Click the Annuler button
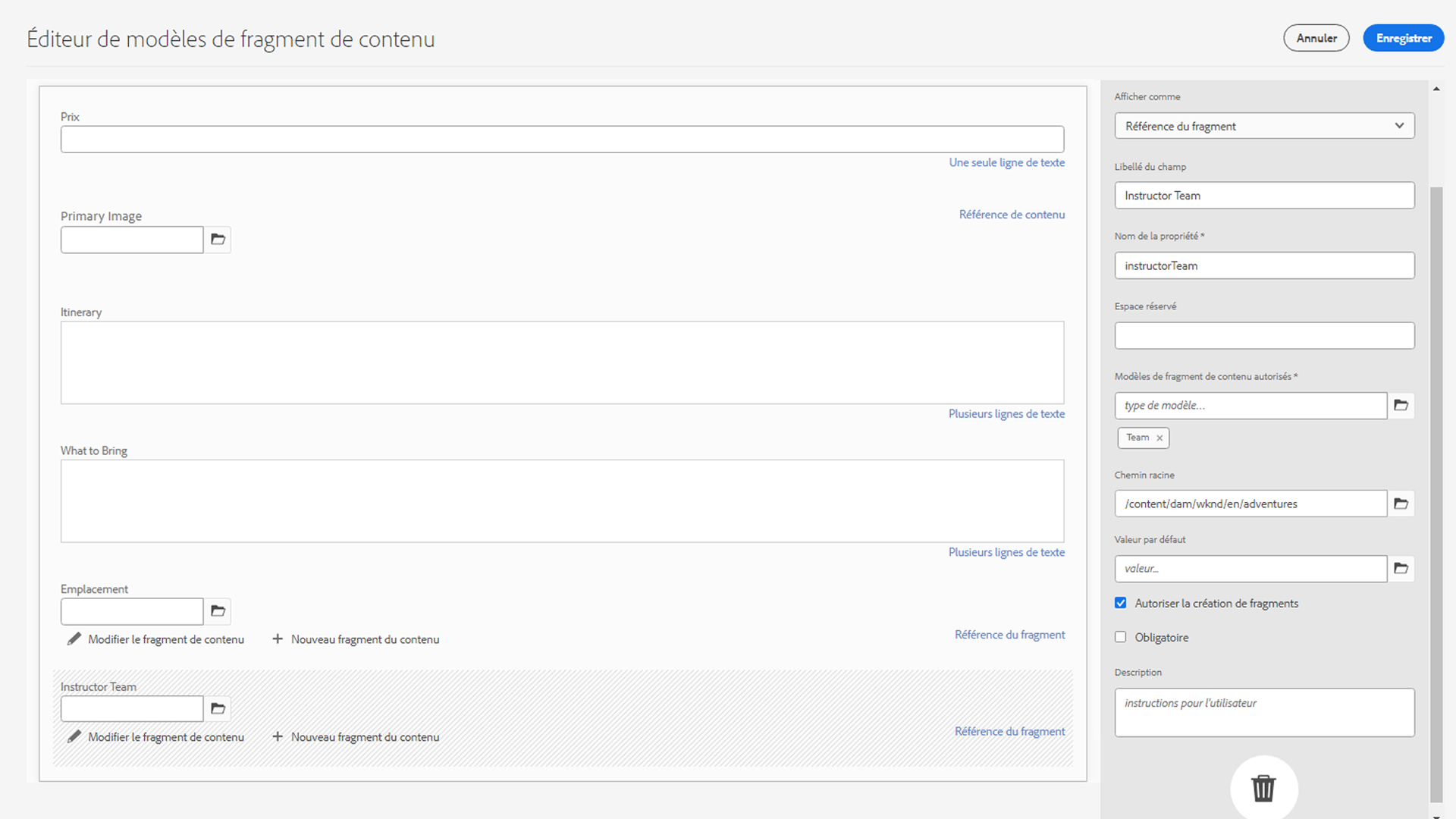Viewport: 1456px width, 819px height. pos(1316,38)
